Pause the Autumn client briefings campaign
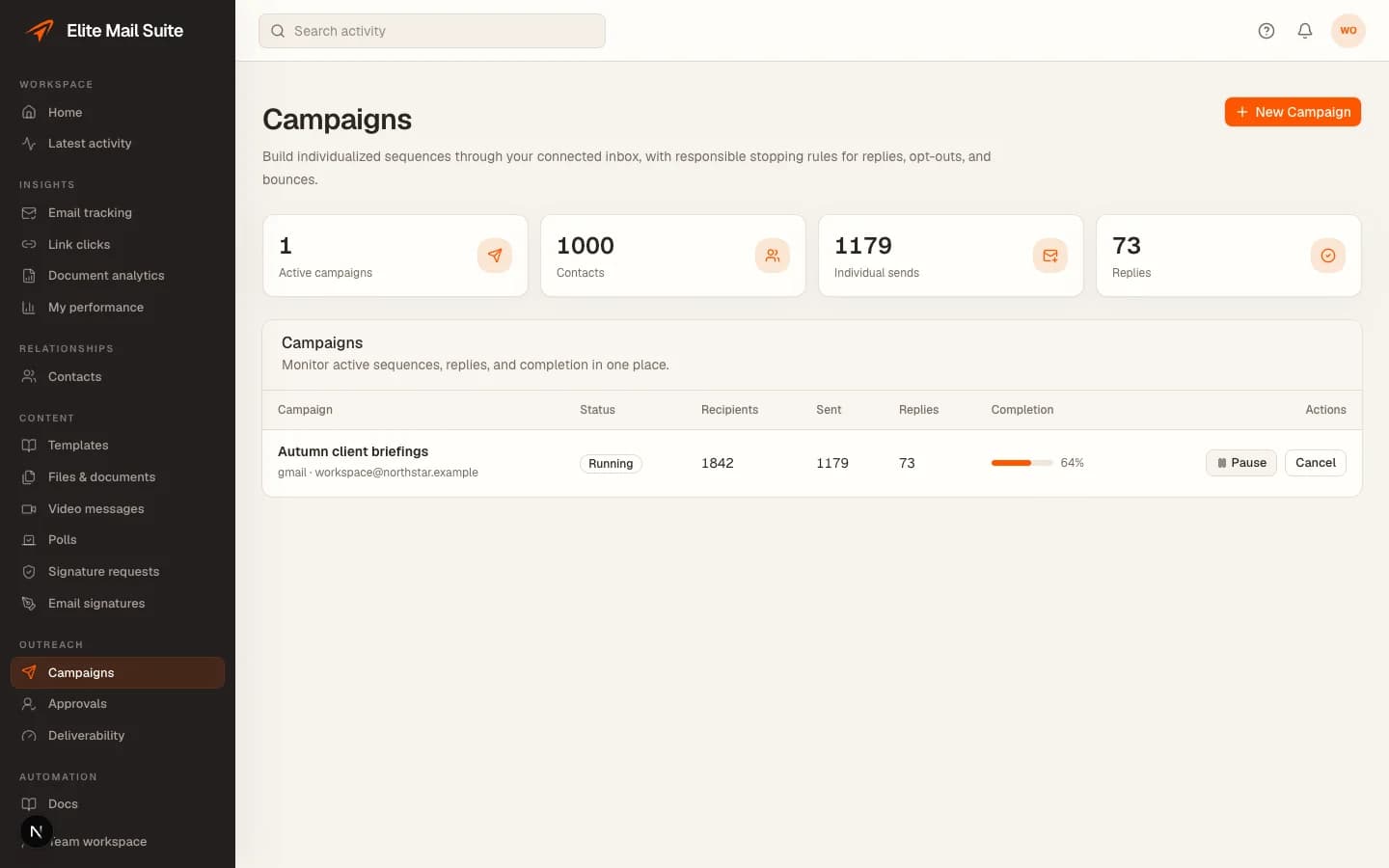This screenshot has height=868, width=1389. click(x=1241, y=463)
